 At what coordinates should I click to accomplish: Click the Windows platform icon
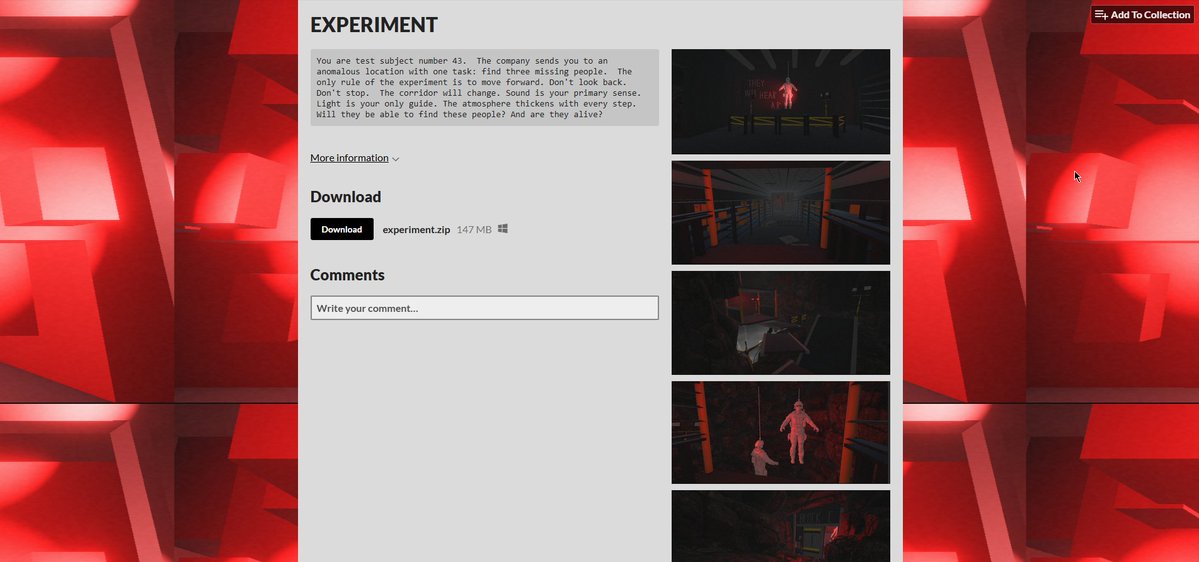pos(503,229)
